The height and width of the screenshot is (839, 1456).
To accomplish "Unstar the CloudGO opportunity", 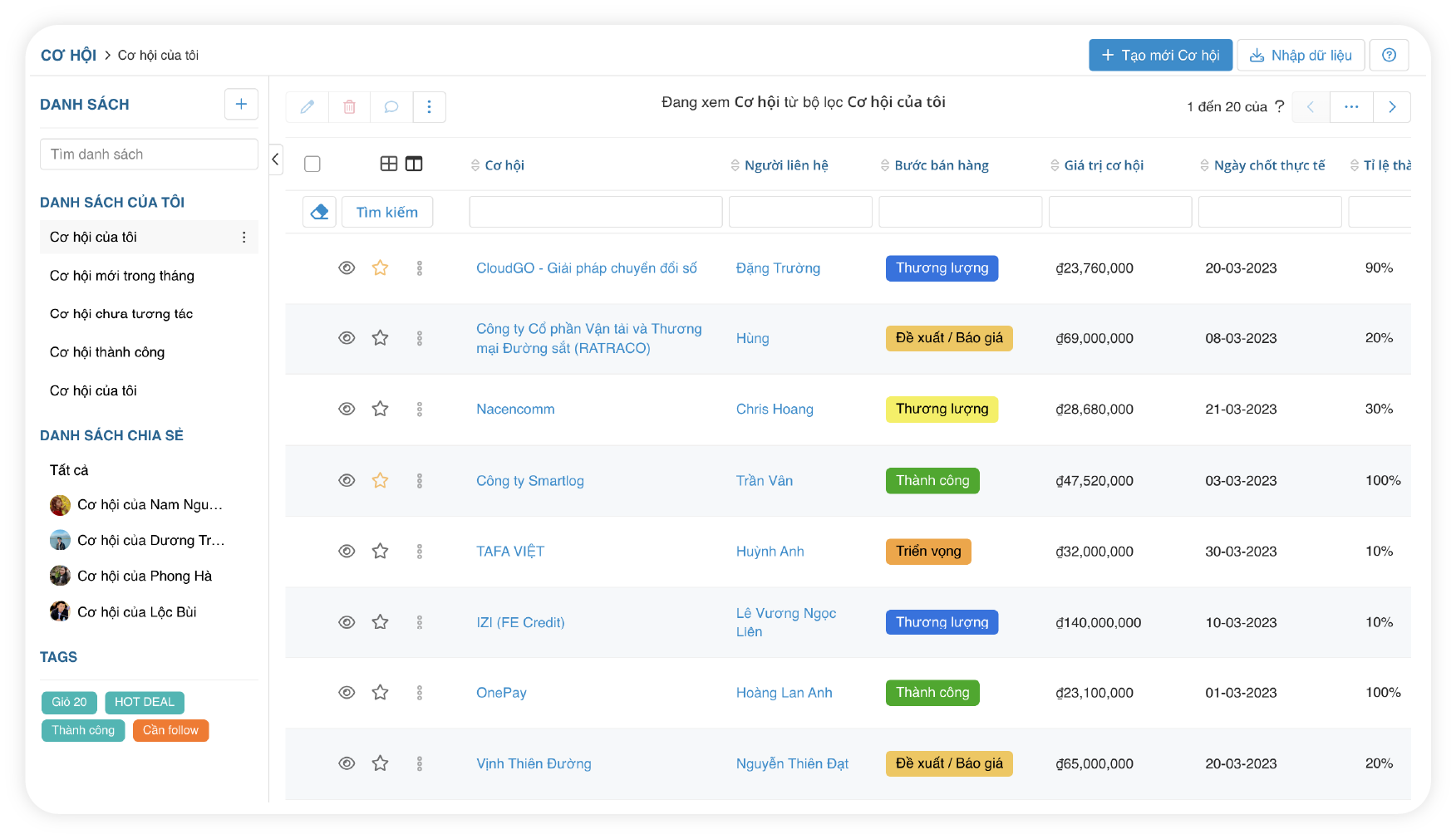I will point(380,268).
